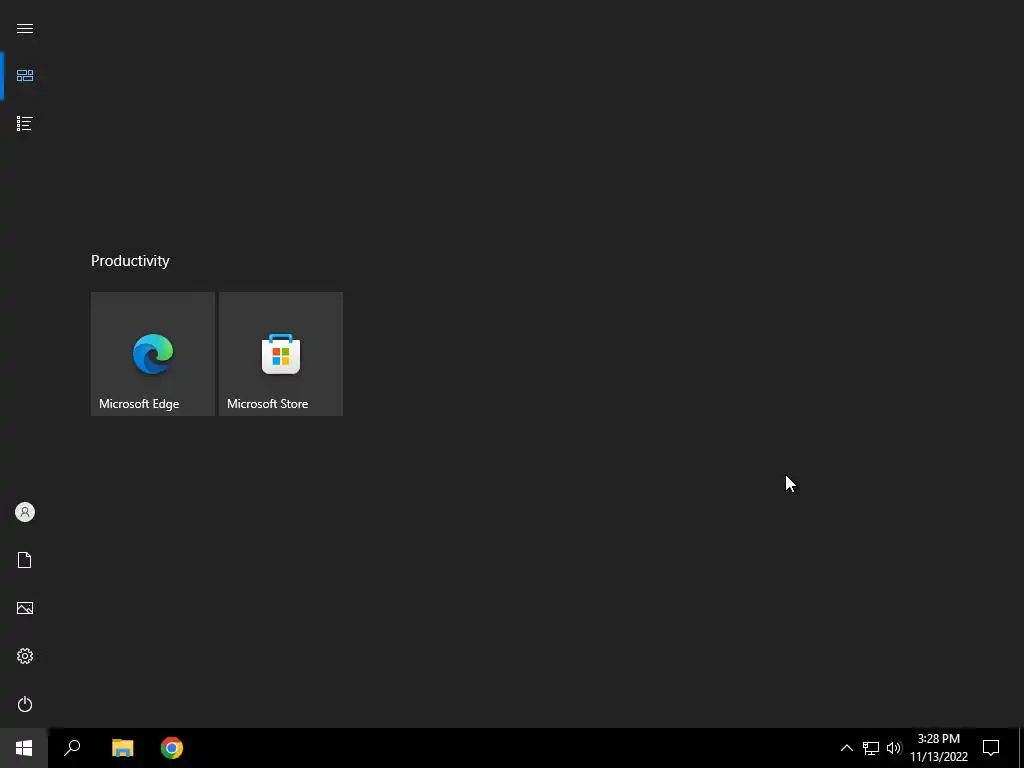
Task: Open the Documents folder icon
Action: point(25,560)
